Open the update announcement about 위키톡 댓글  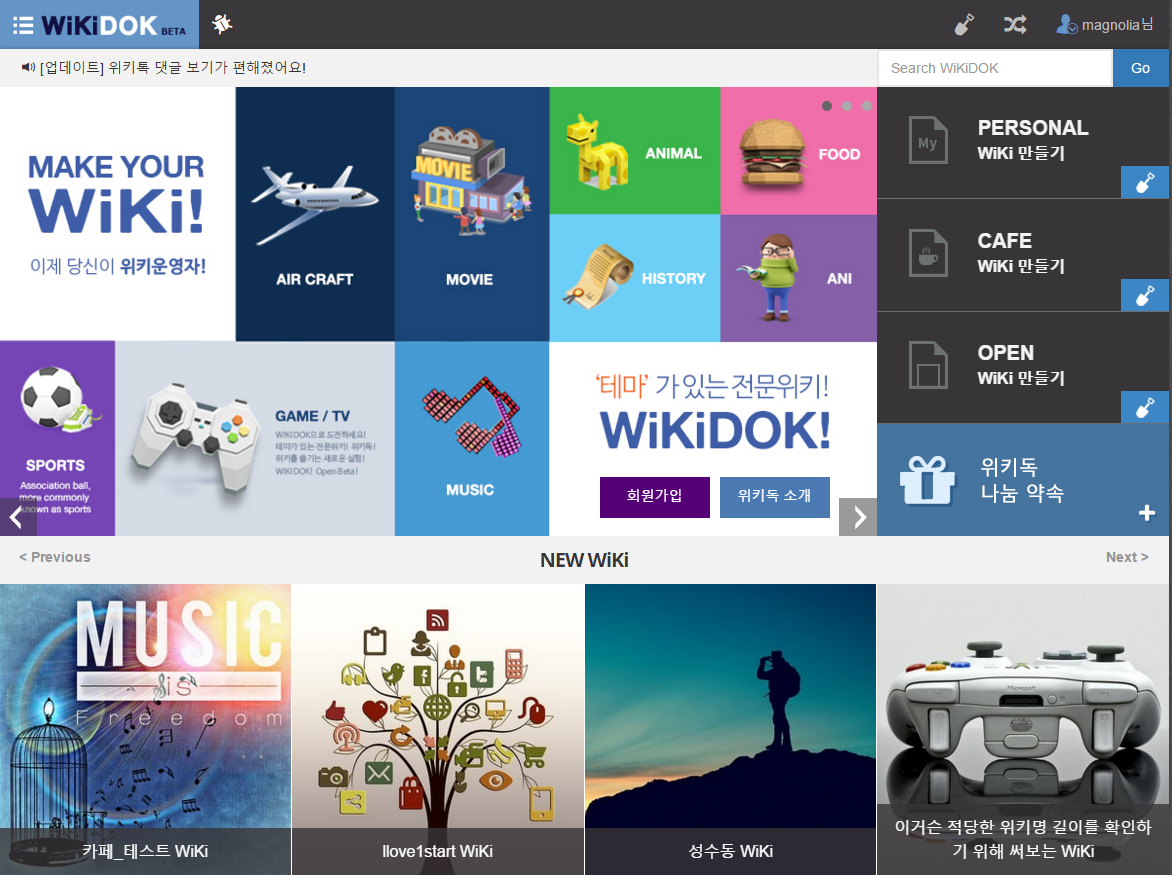tap(173, 67)
